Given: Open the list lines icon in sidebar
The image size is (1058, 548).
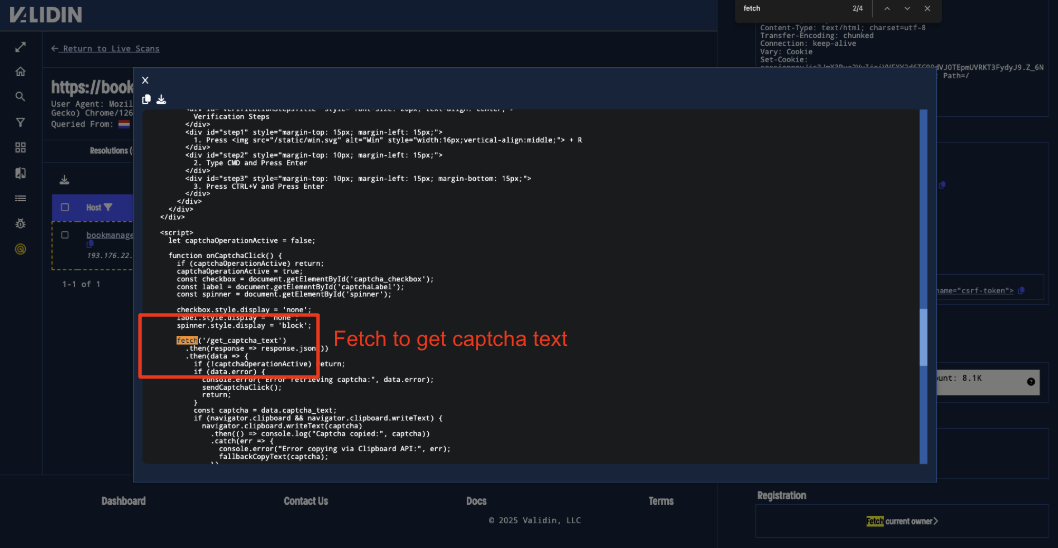Looking at the screenshot, I should tap(20, 198).
